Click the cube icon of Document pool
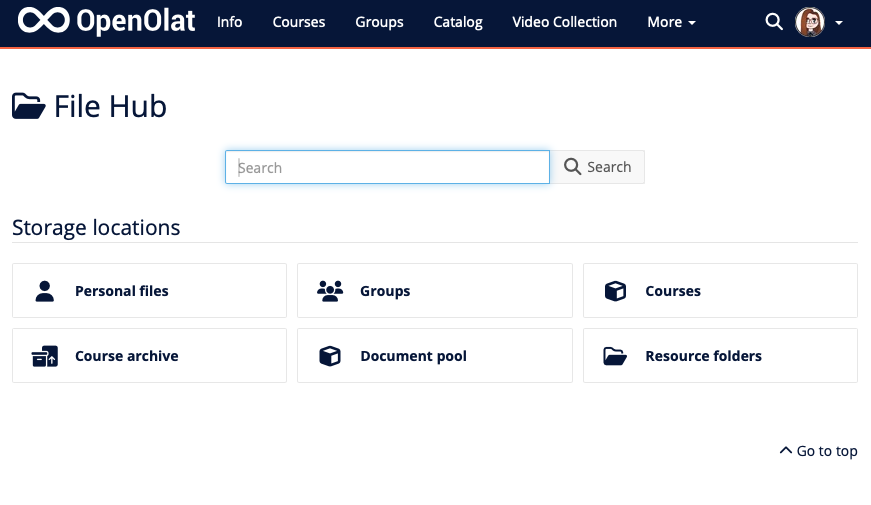Viewport: 871px width, 505px height. (x=329, y=356)
